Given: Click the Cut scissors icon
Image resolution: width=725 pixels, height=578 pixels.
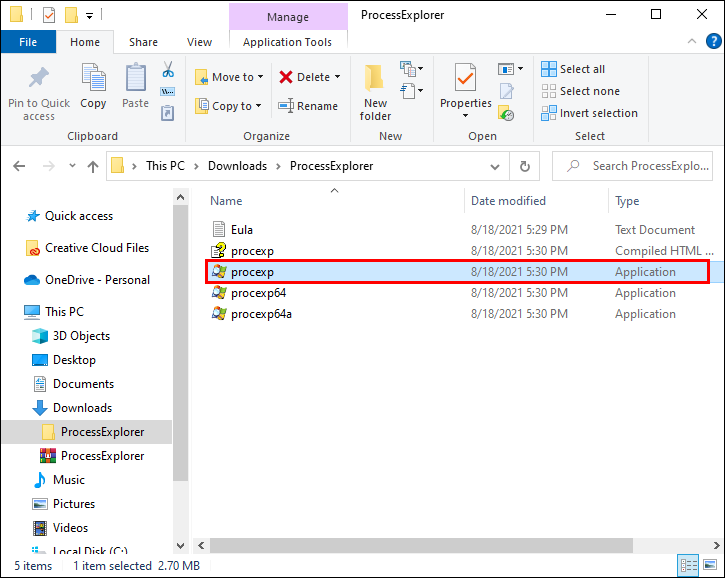Looking at the screenshot, I should 168,69.
